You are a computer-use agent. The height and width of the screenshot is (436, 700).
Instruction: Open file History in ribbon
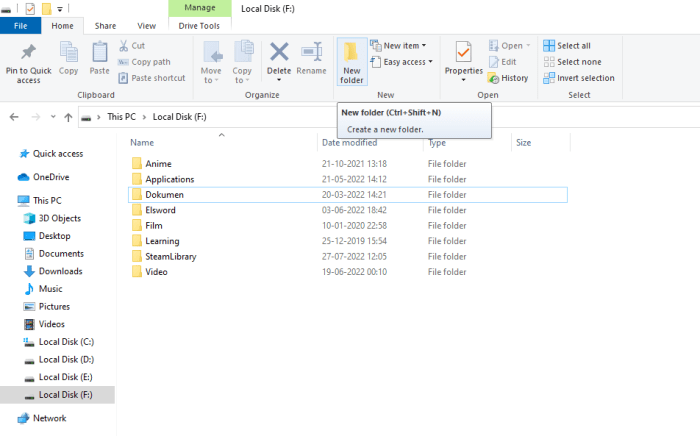(x=508, y=78)
